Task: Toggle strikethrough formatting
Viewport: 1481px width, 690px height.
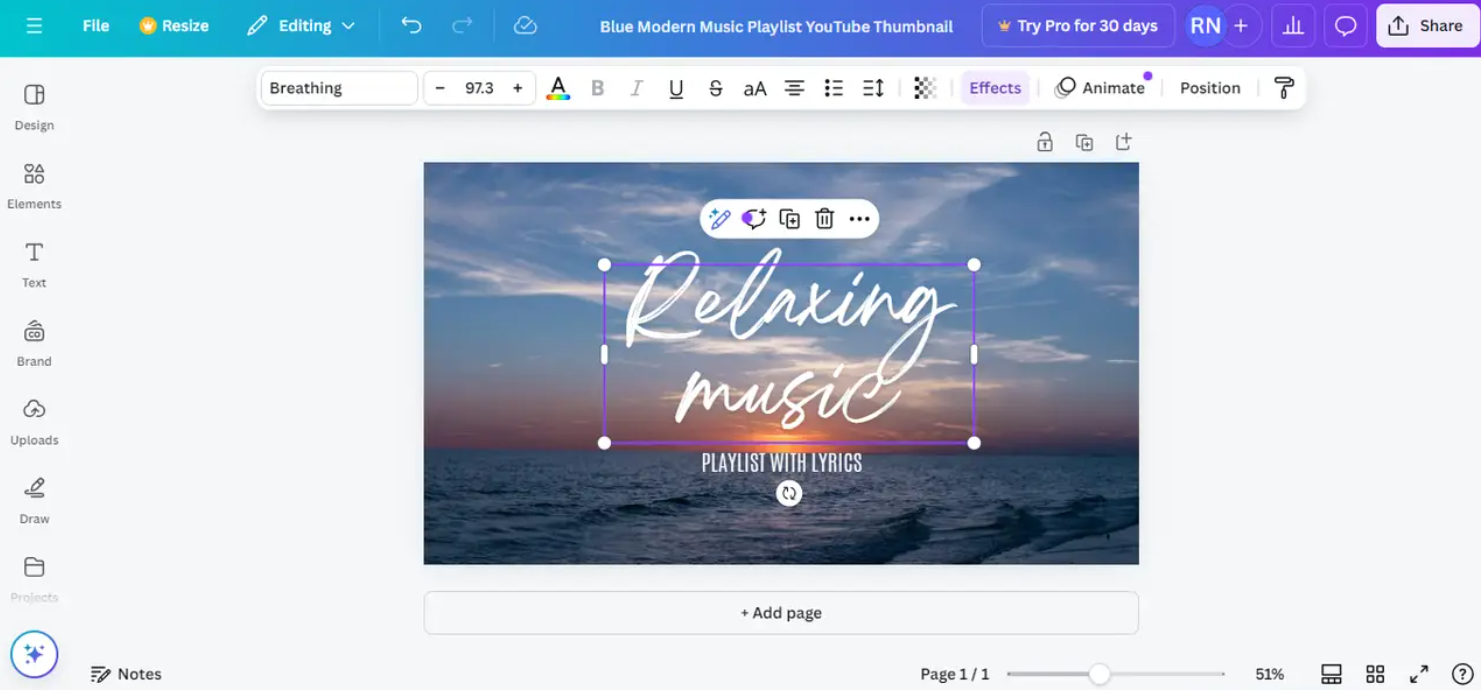Action: pyautogui.click(x=715, y=88)
